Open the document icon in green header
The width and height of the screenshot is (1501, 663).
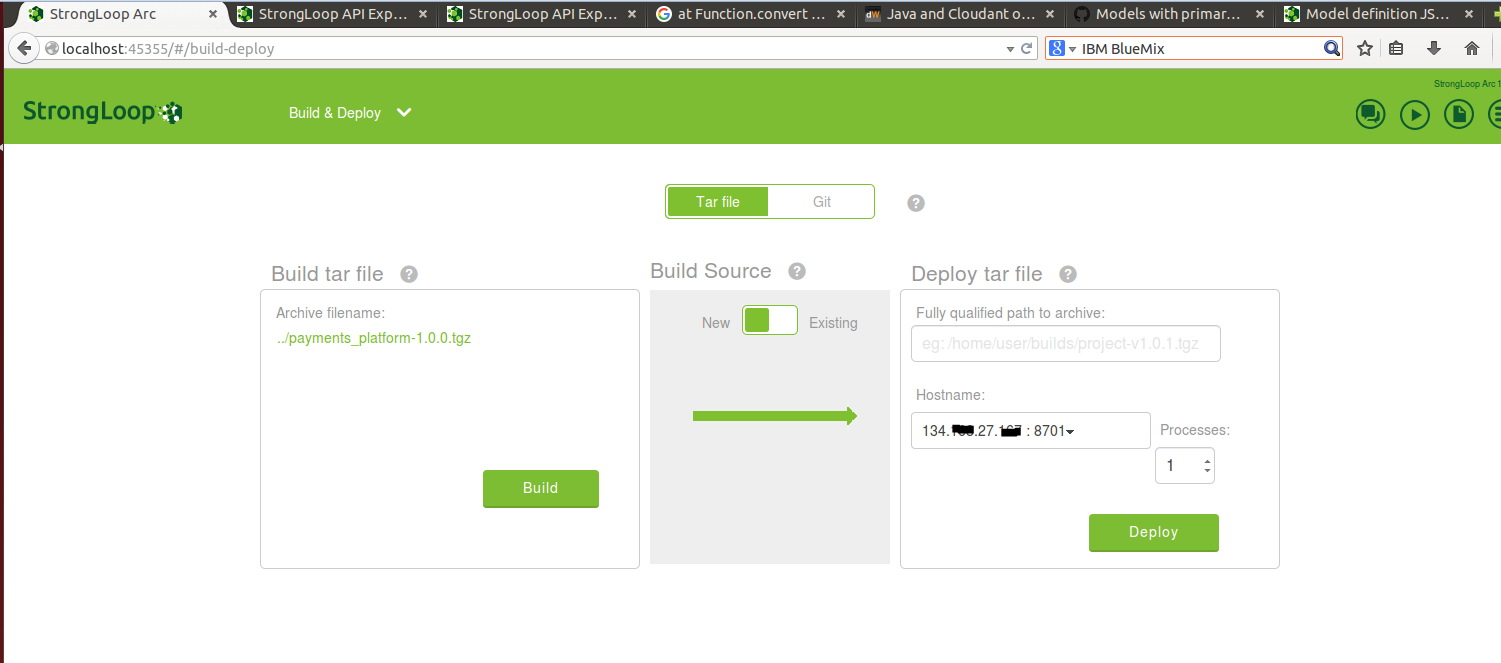[1459, 114]
